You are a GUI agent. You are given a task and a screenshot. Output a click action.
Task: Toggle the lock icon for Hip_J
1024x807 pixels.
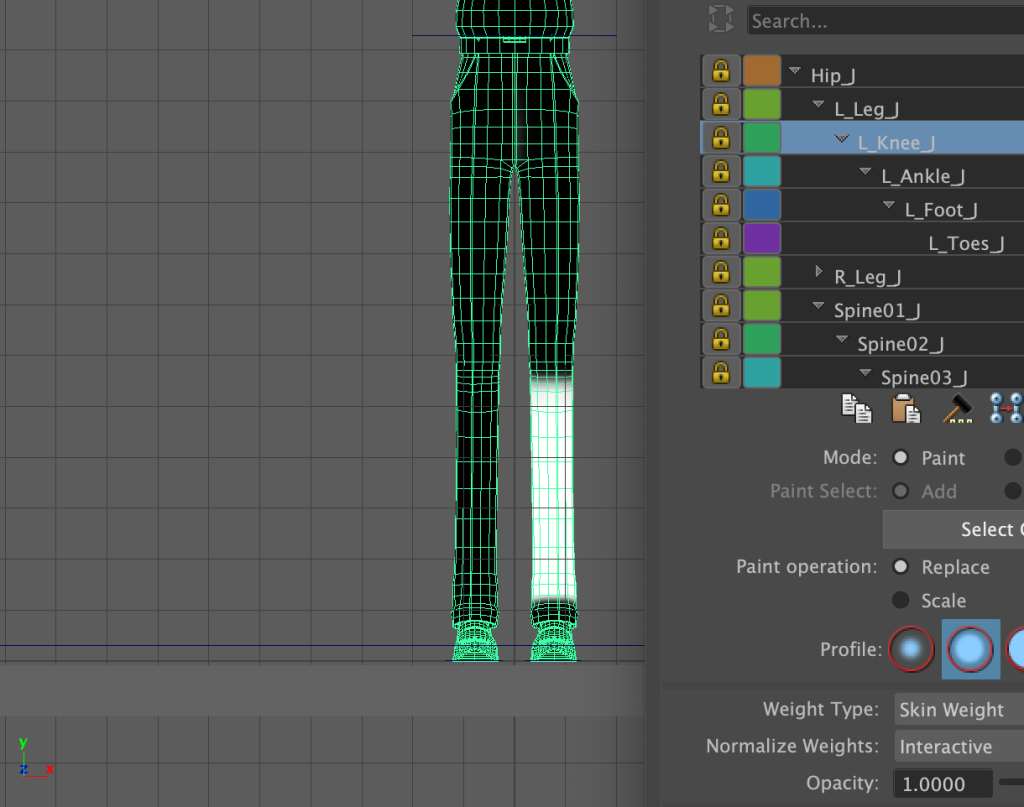(719, 72)
